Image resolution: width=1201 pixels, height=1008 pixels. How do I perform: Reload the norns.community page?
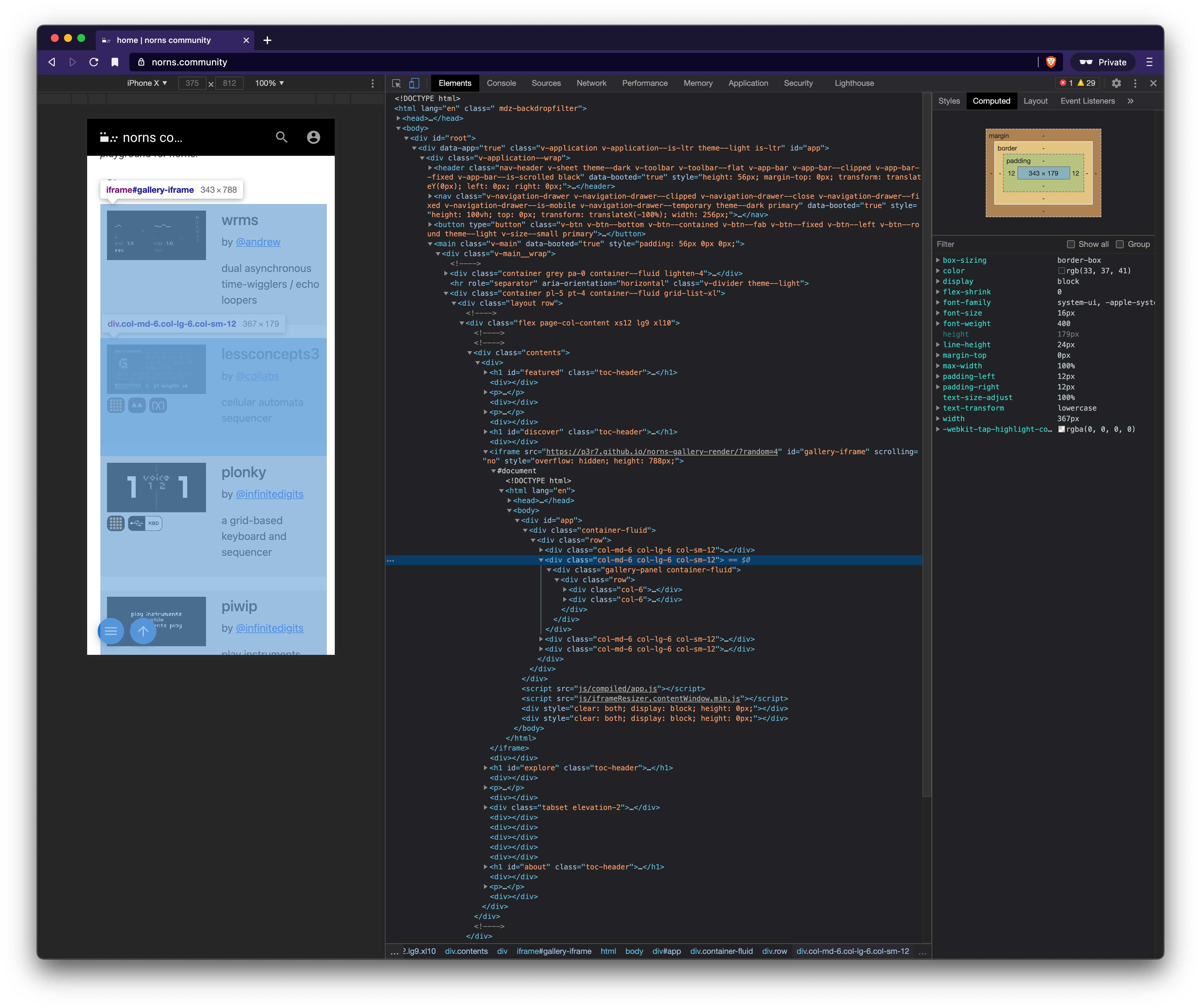point(94,62)
